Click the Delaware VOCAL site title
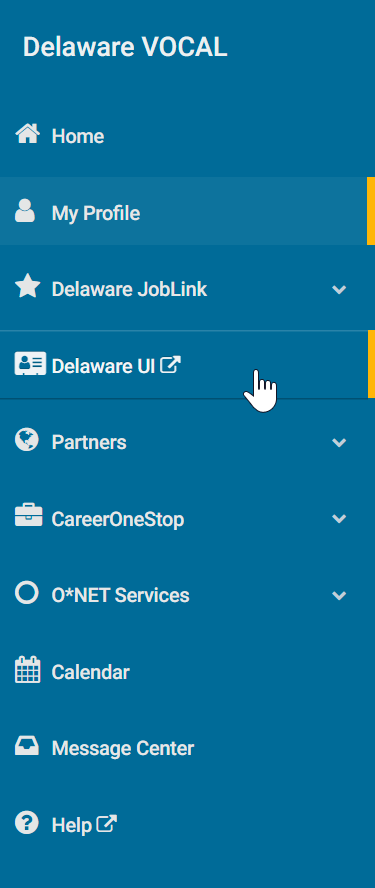Screen dimensions: 375x888 pos(125,47)
